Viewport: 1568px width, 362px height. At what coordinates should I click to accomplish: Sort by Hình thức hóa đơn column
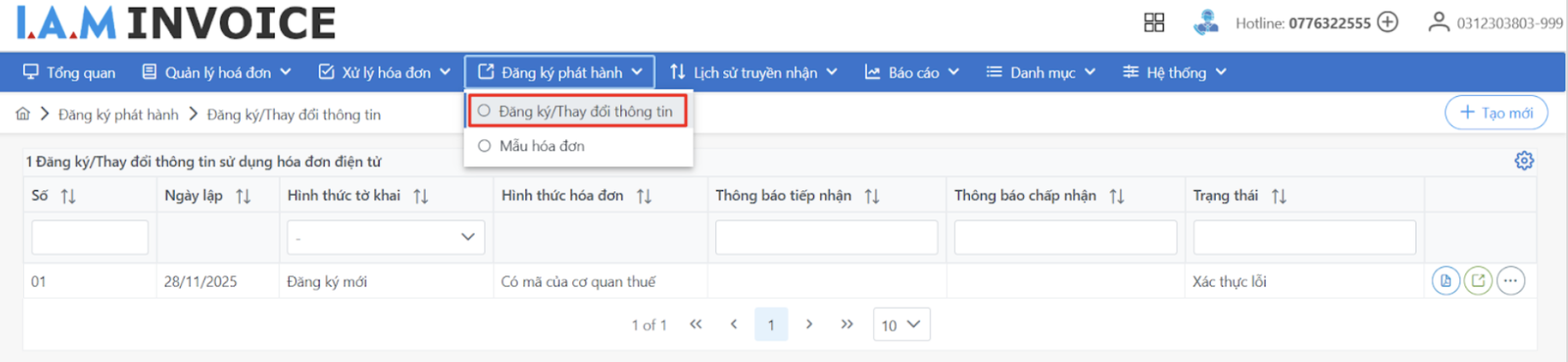point(644,196)
